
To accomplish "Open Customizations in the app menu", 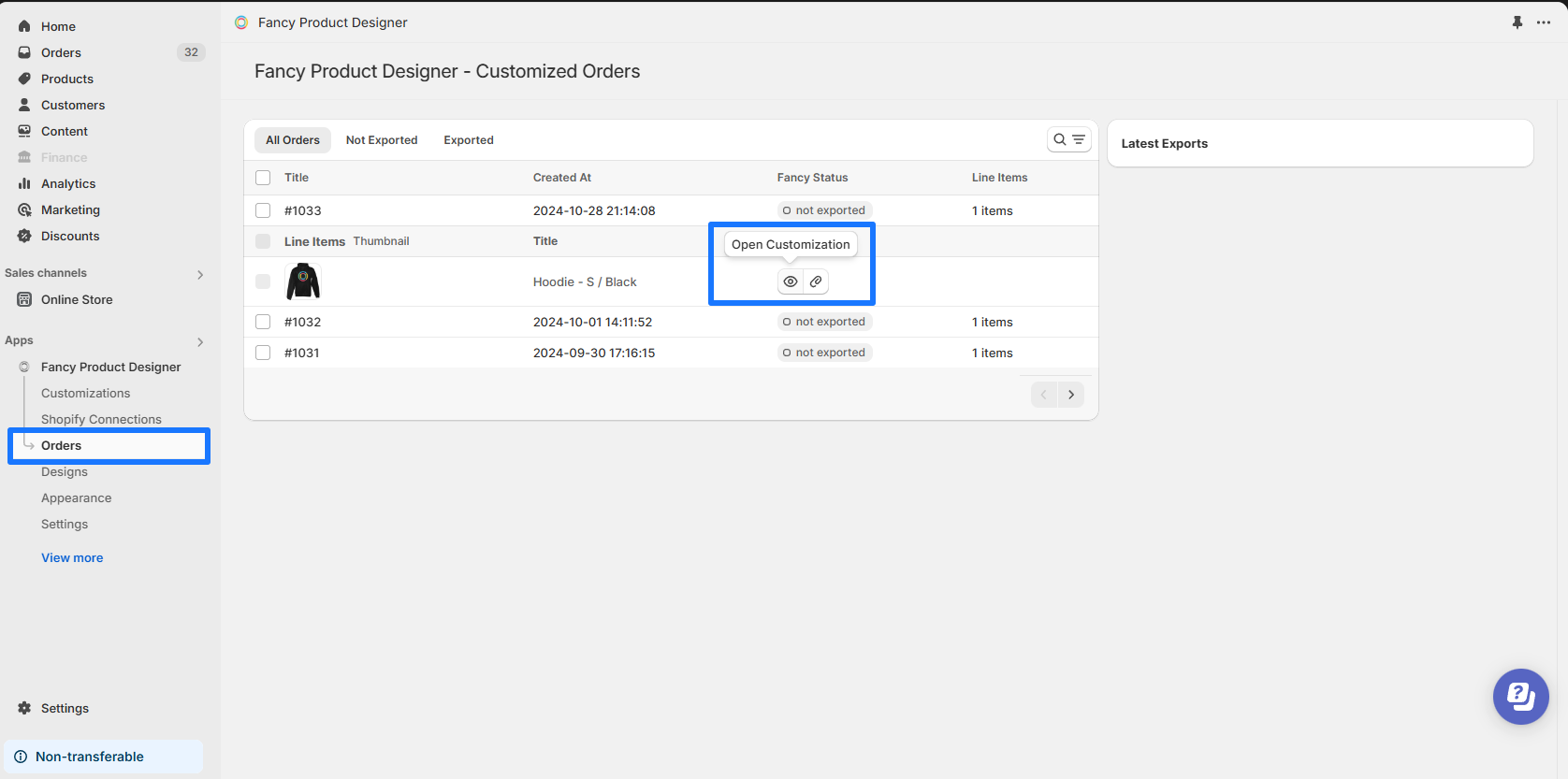I will coord(86,394).
